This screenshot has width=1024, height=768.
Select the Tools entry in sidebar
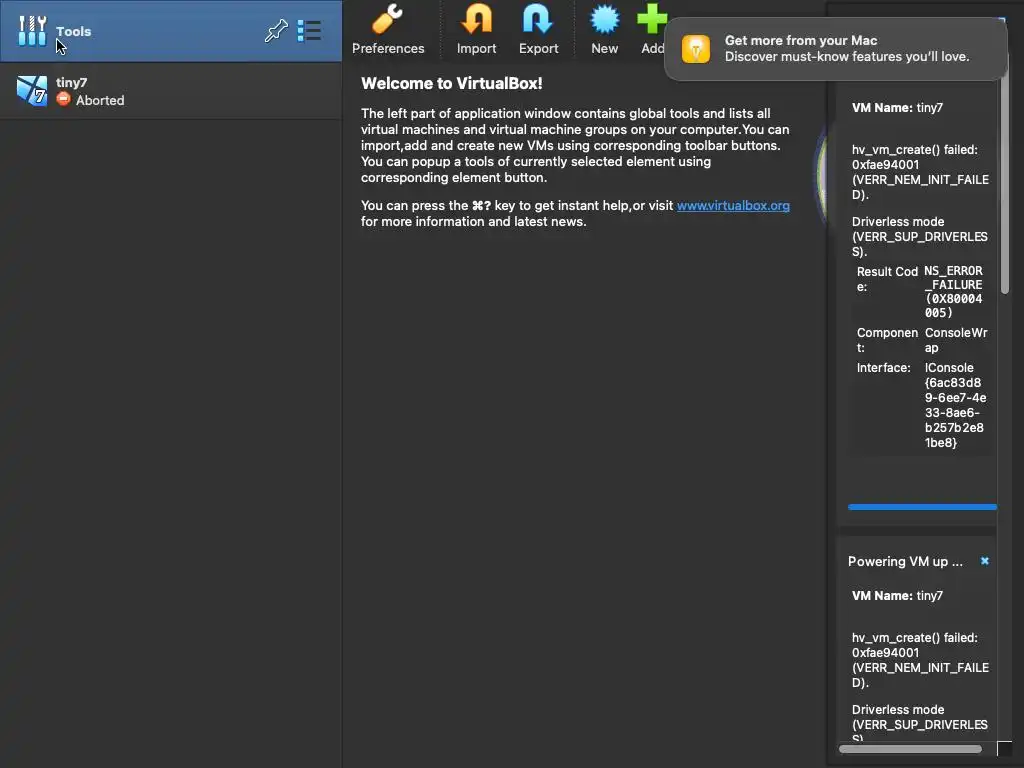(x=171, y=31)
